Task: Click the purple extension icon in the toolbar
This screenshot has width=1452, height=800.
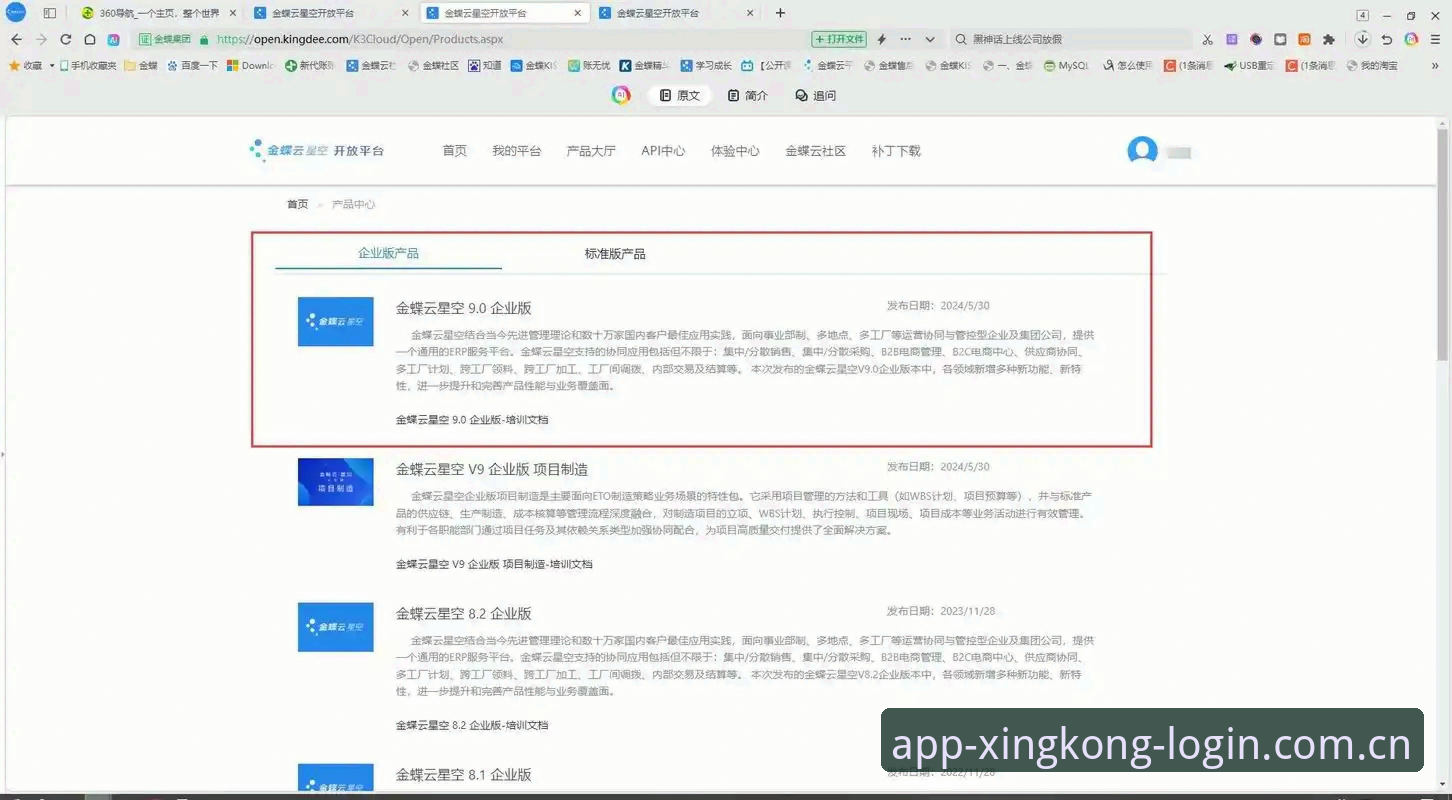Action: (1231, 39)
